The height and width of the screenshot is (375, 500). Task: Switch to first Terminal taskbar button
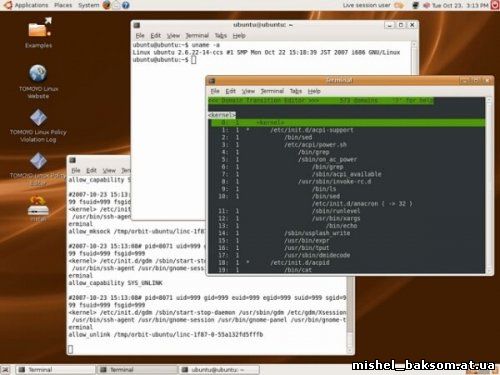[x=55, y=370]
